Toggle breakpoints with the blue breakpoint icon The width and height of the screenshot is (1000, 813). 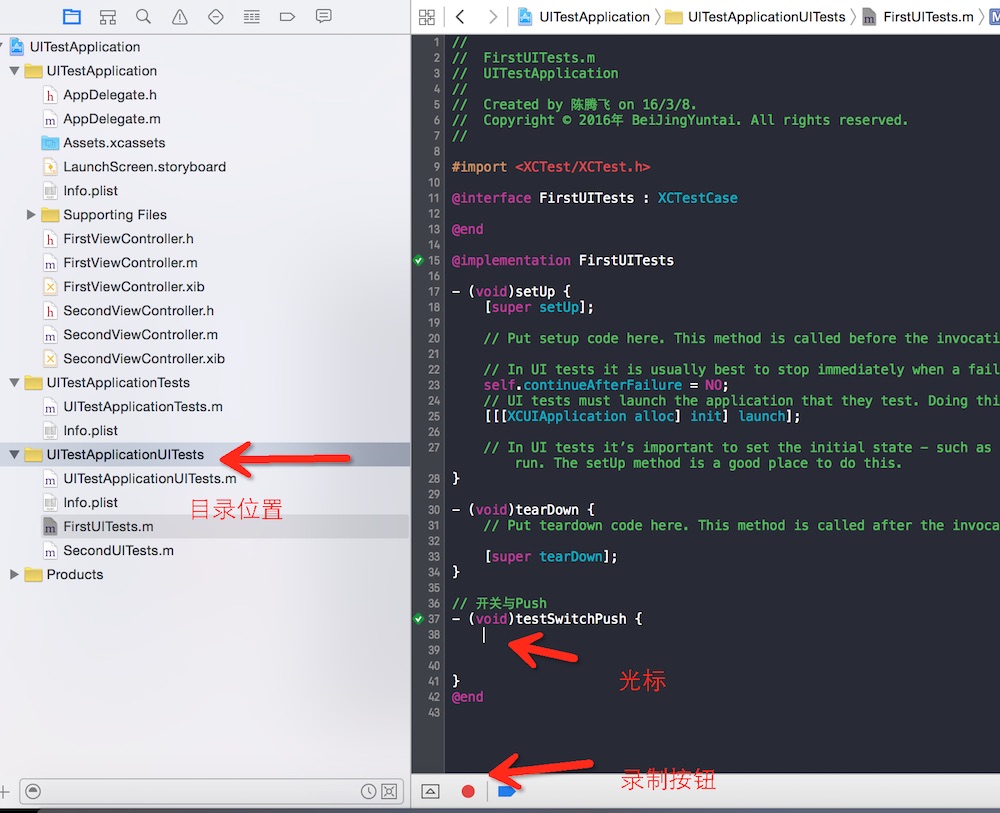pos(506,791)
